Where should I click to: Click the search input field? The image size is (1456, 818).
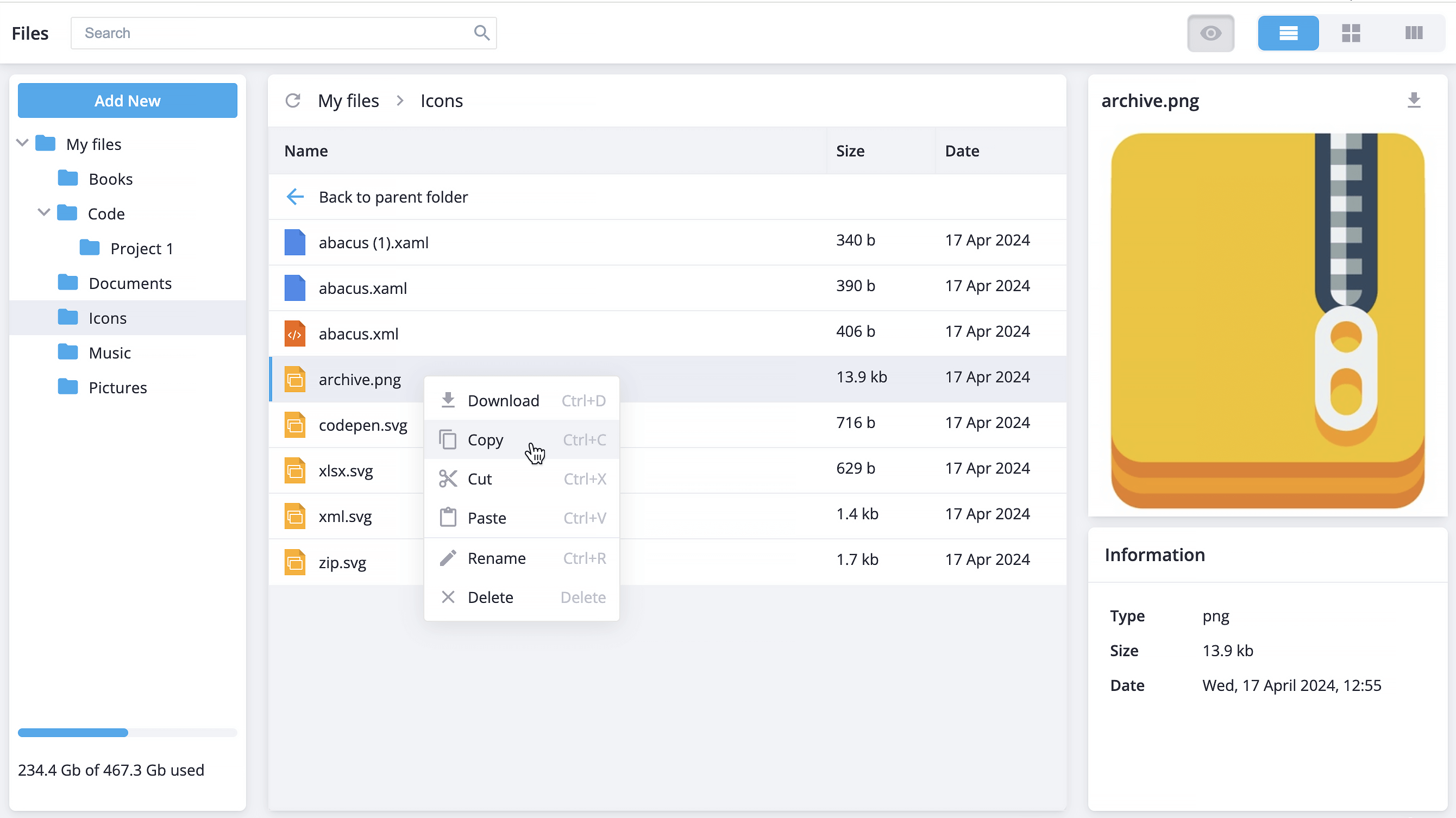click(285, 33)
